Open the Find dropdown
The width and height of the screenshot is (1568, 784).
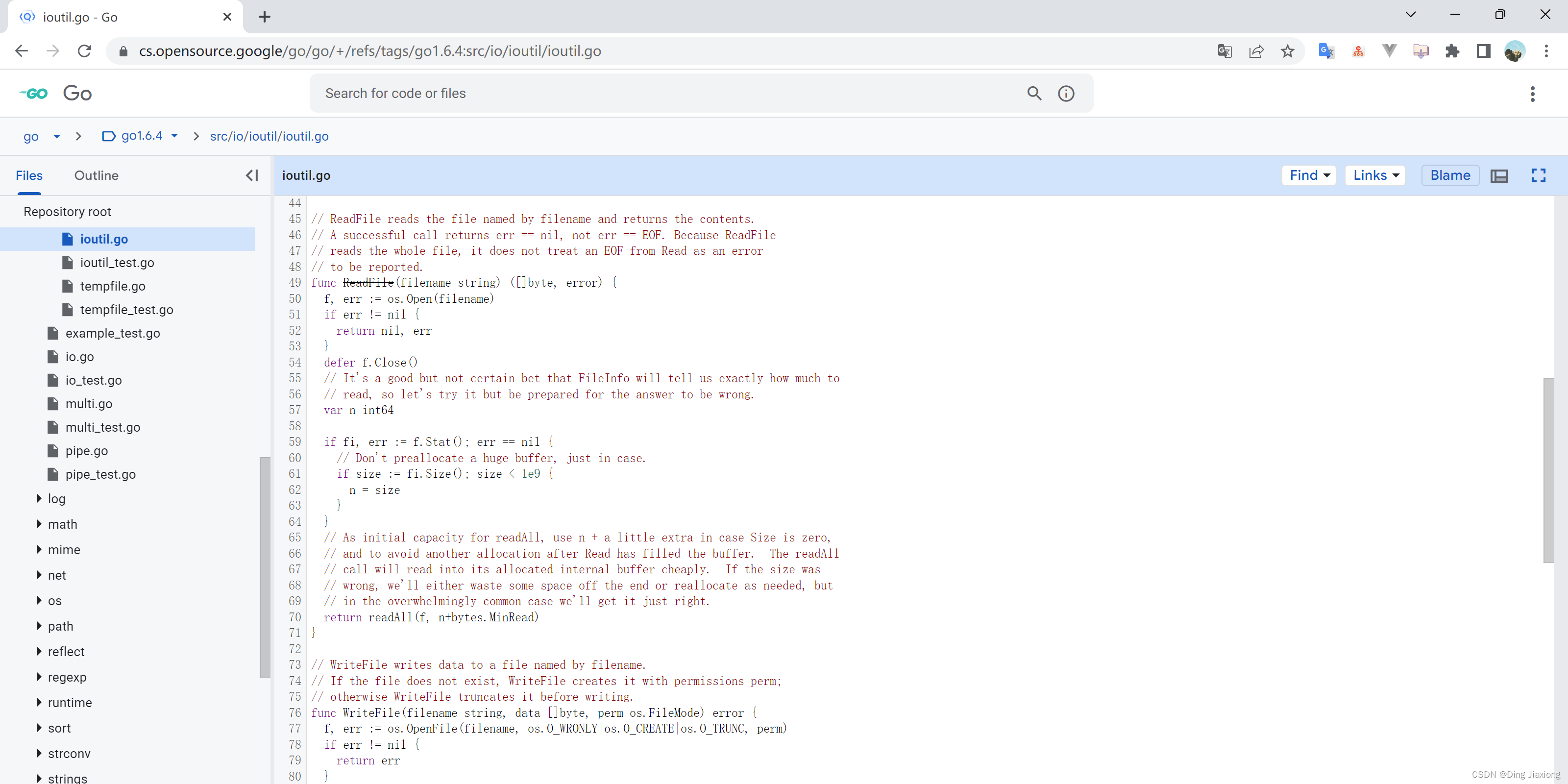click(x=1309, y=175)
